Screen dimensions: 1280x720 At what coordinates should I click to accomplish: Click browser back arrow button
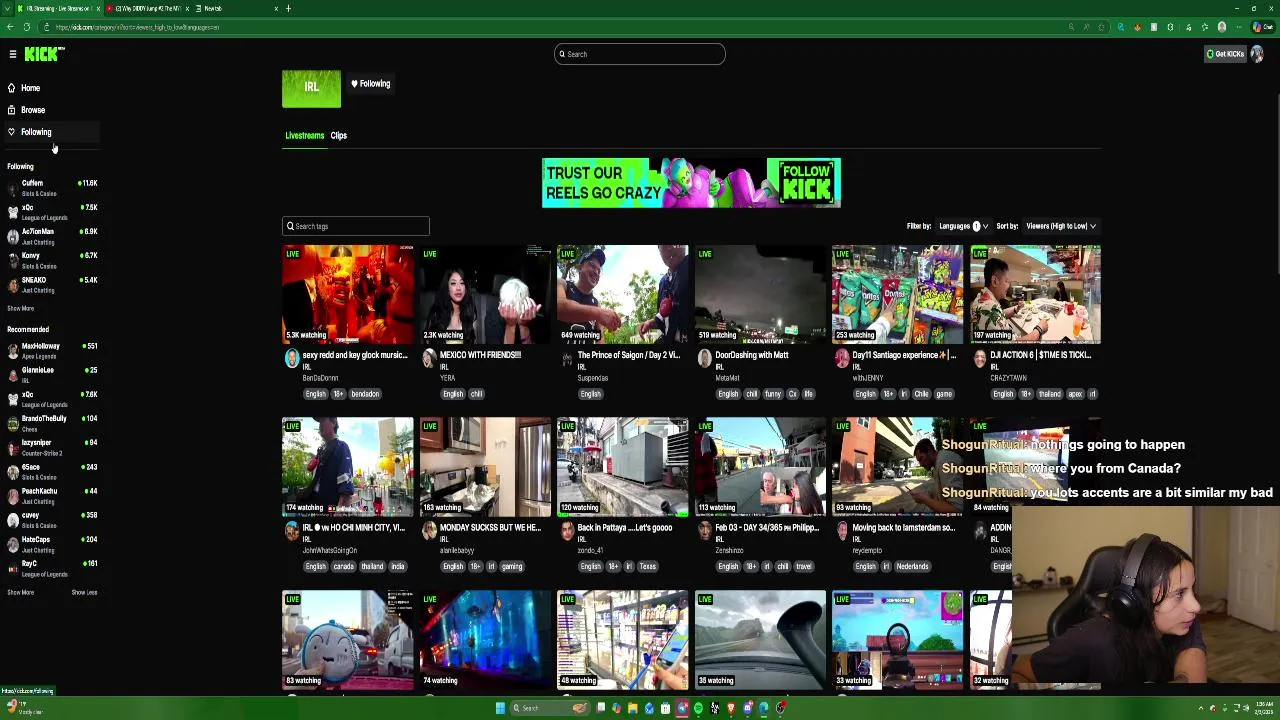pyautogui.click(x=10, y=27)
